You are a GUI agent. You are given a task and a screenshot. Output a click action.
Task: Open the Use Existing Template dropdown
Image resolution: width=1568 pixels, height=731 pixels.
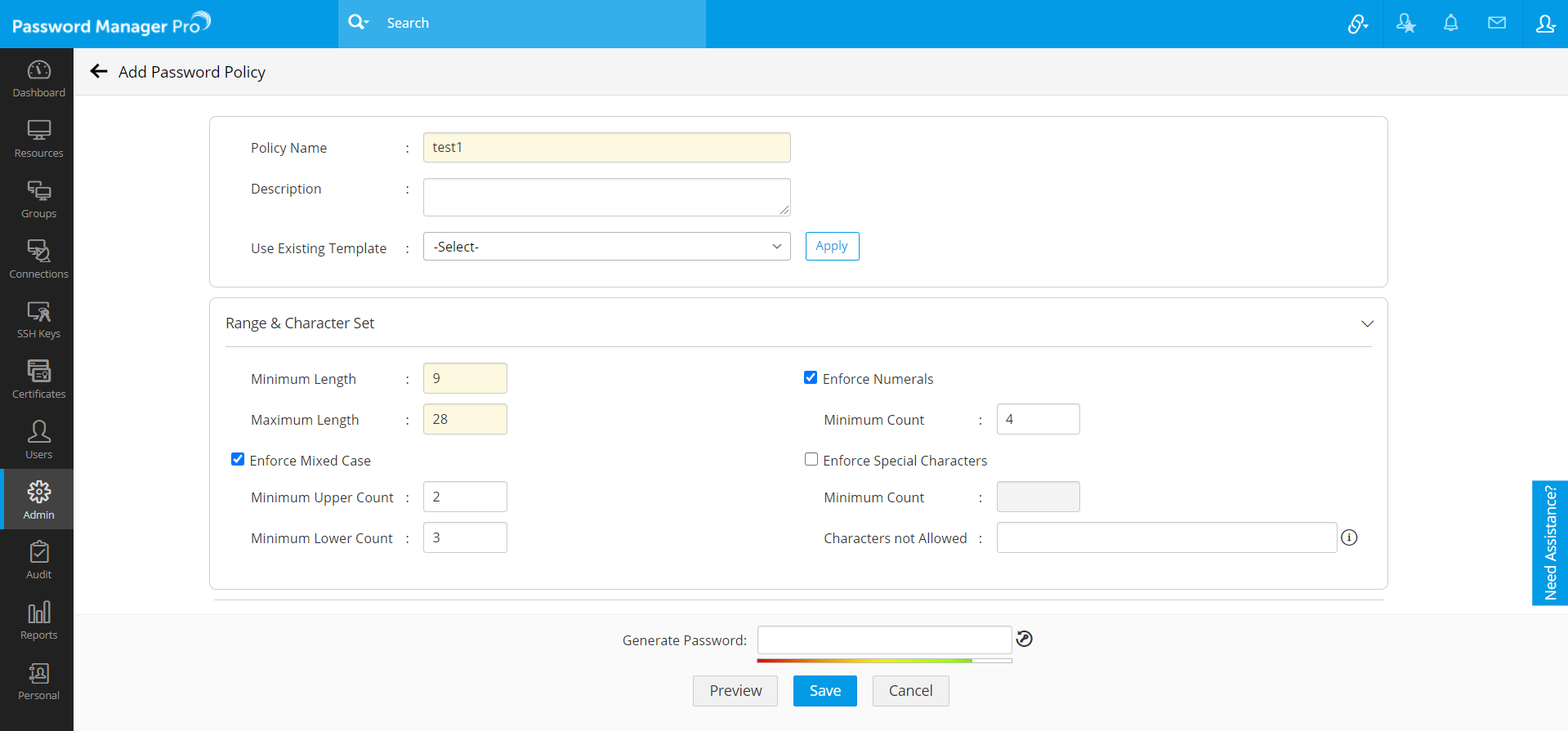pyautogui.click(x=606, y=247)
